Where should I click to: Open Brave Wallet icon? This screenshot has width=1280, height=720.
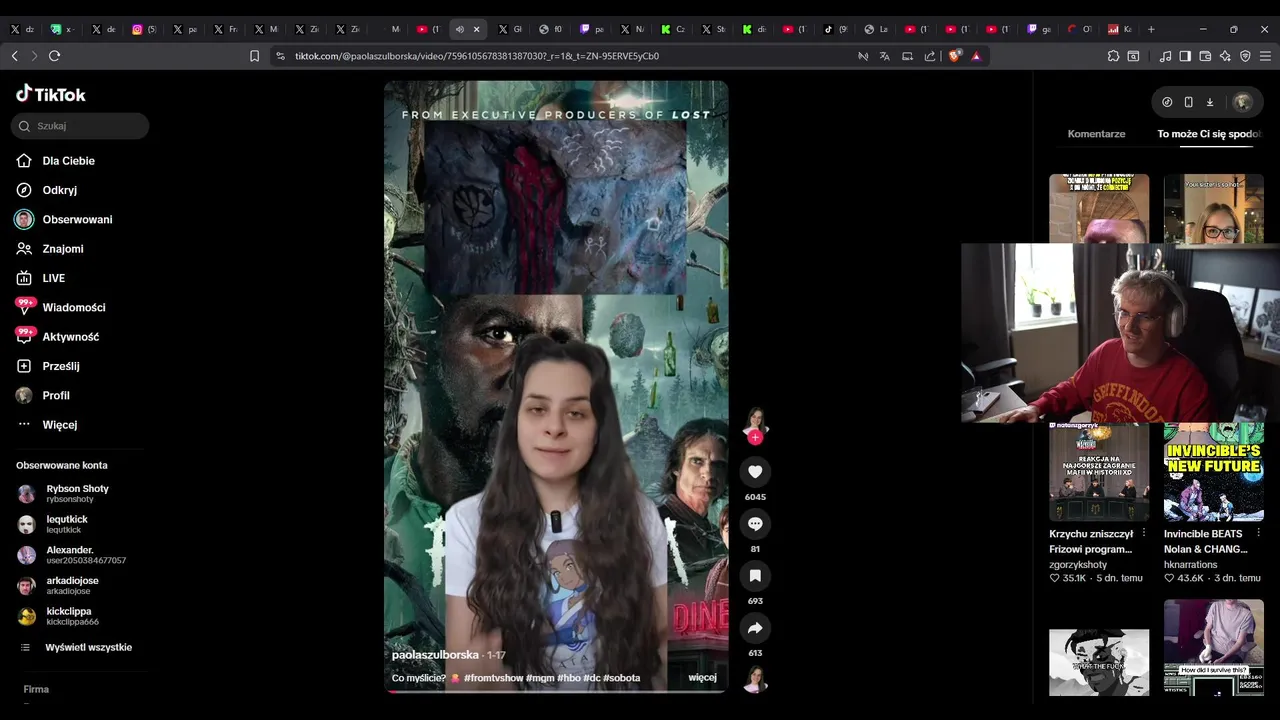pyautogui.click(x=1205, y=56)
